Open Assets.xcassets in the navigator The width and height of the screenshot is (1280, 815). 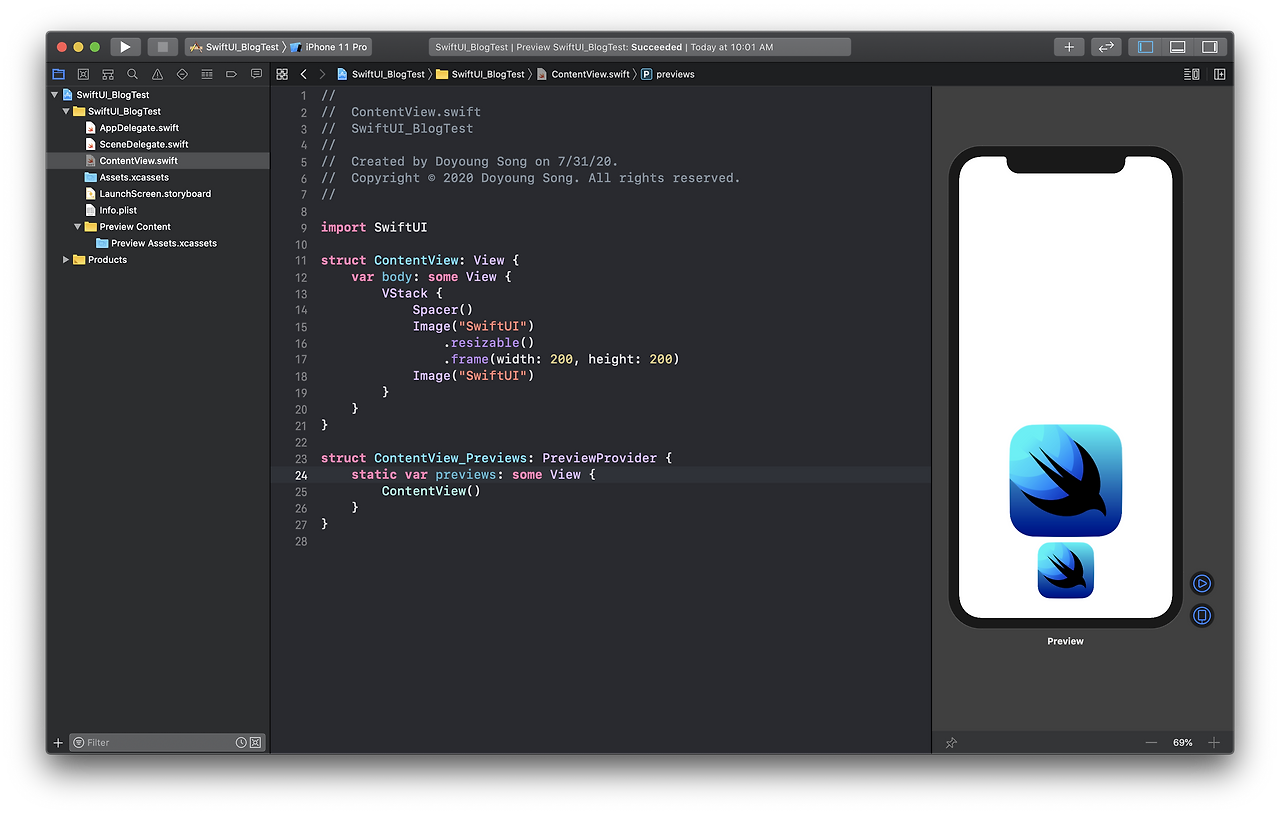click(134, 177)
